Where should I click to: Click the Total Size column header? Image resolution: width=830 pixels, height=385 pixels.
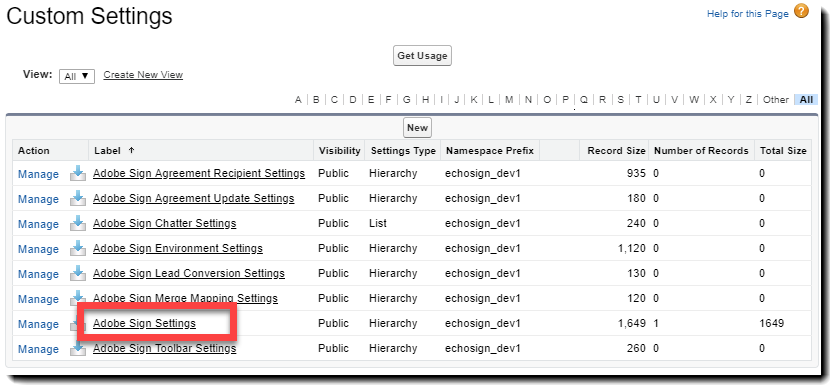[x=783, y=150]
